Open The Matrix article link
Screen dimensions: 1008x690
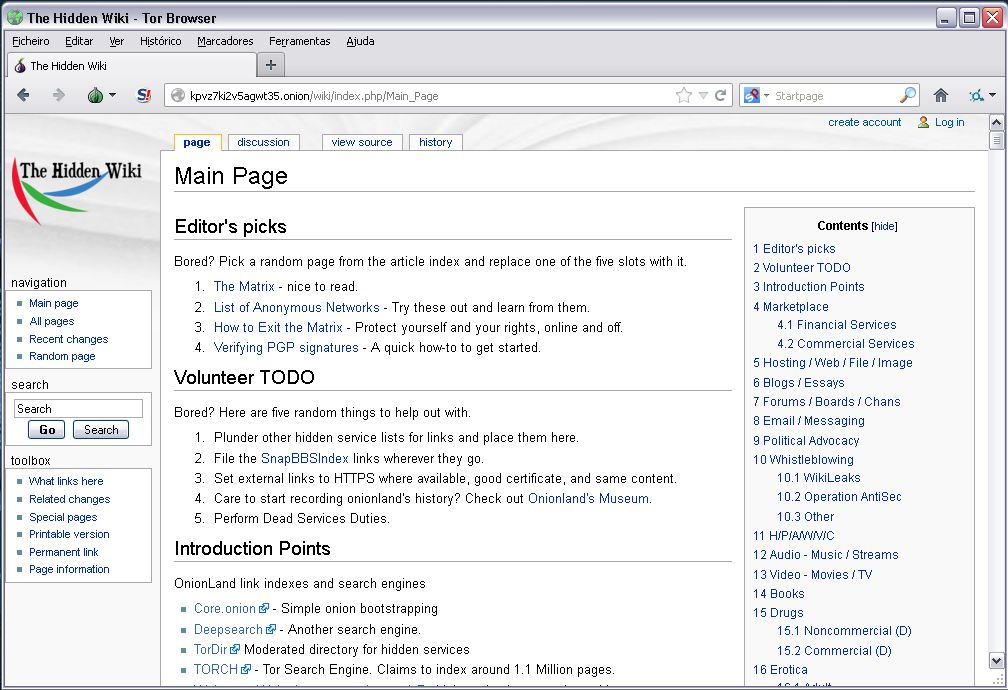[244, 287]
